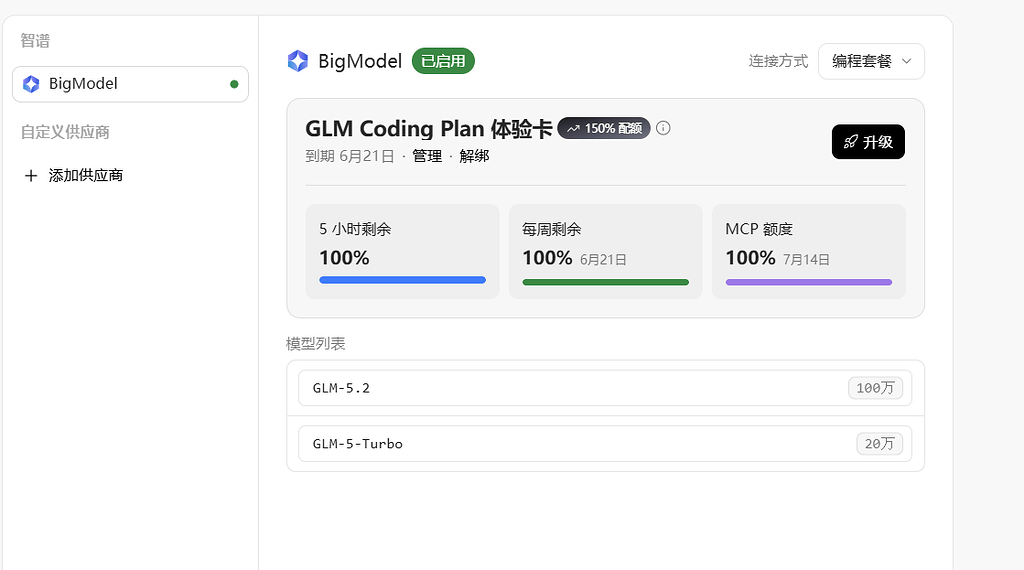Click the 到期 6月21日 expiry text

click(350, 156)
